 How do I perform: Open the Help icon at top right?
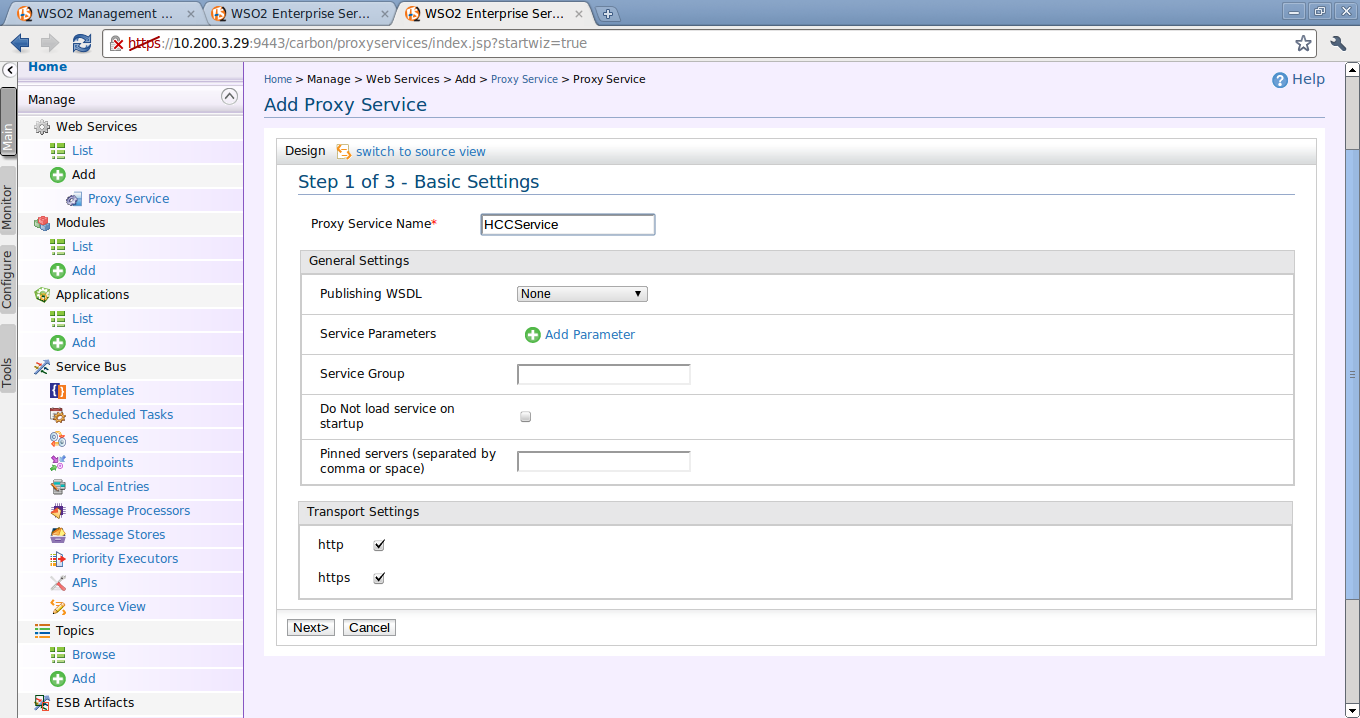coord(1280,79)
